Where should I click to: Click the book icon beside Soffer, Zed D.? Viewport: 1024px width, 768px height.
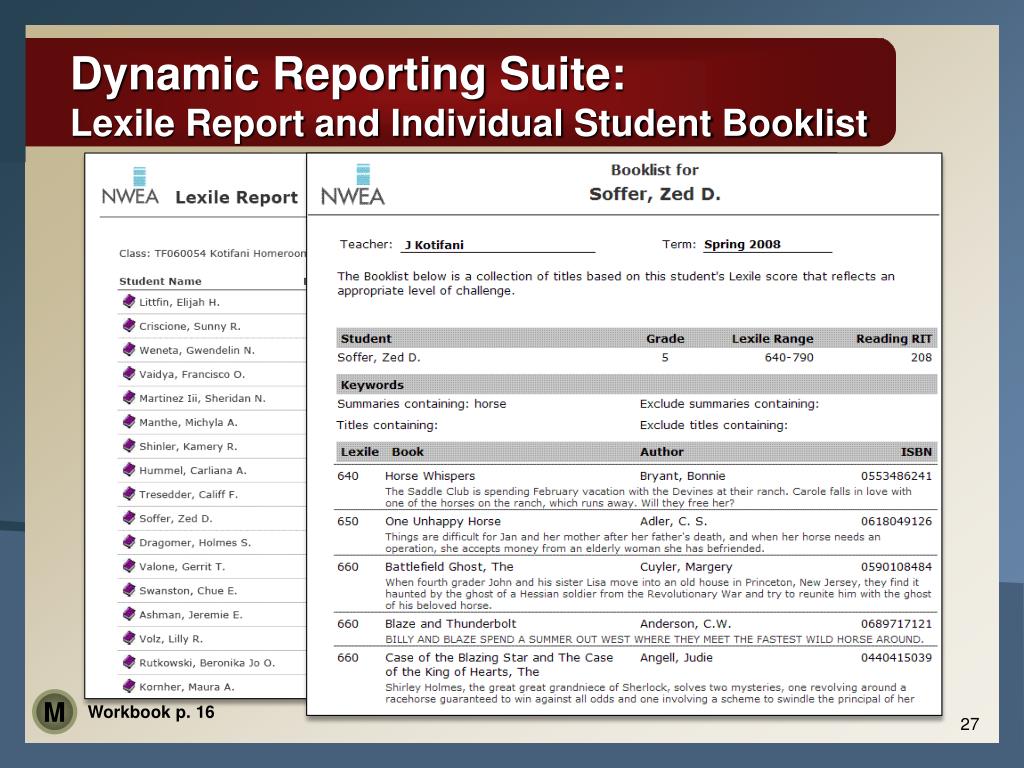point(129,518)
